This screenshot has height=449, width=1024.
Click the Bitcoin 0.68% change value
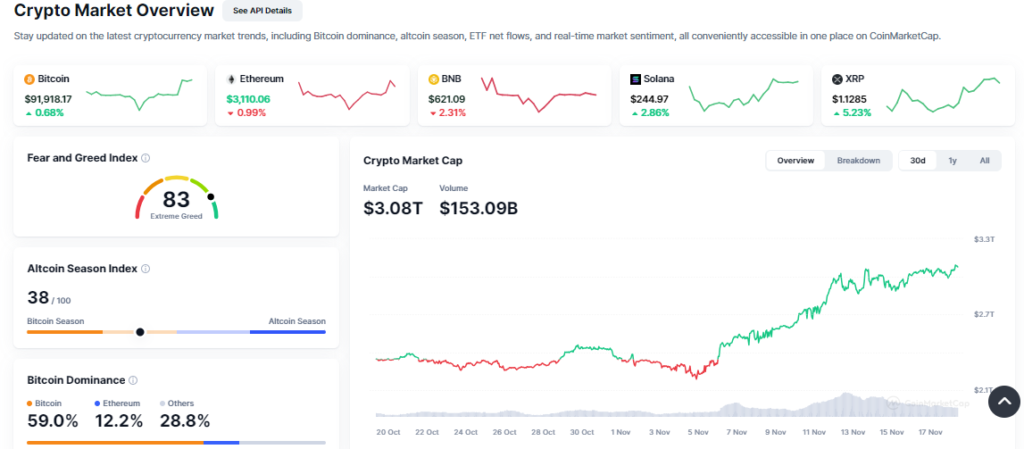(44, 113)
